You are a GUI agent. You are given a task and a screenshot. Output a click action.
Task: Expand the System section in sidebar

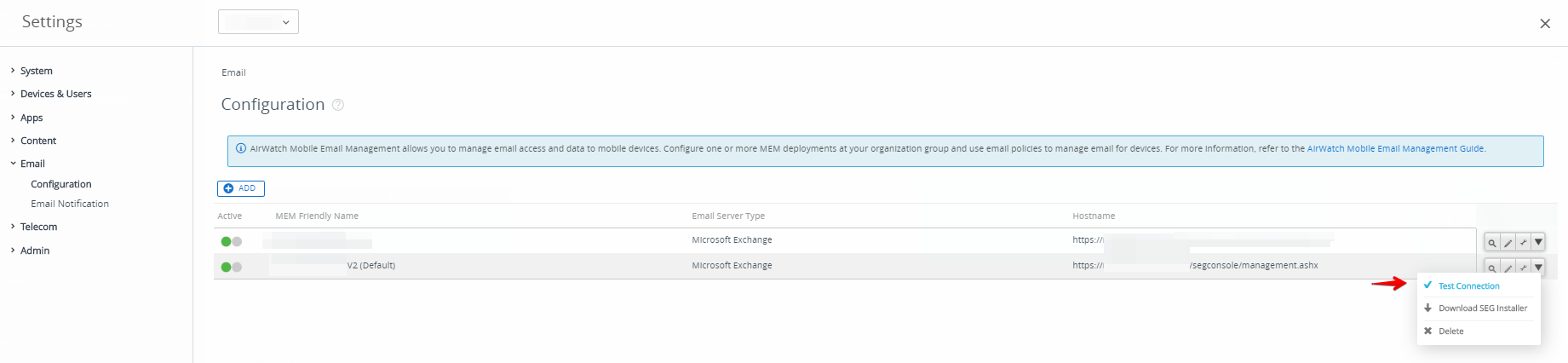pos(36,71)
